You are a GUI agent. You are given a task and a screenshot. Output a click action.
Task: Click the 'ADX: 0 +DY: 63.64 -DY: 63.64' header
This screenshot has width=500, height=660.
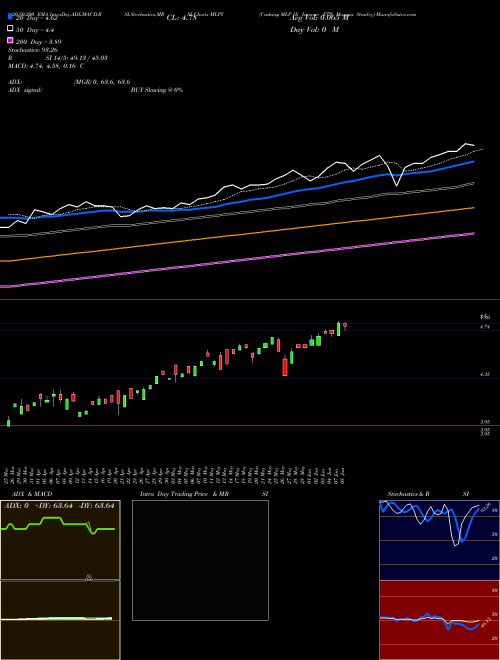click(59, 506)
